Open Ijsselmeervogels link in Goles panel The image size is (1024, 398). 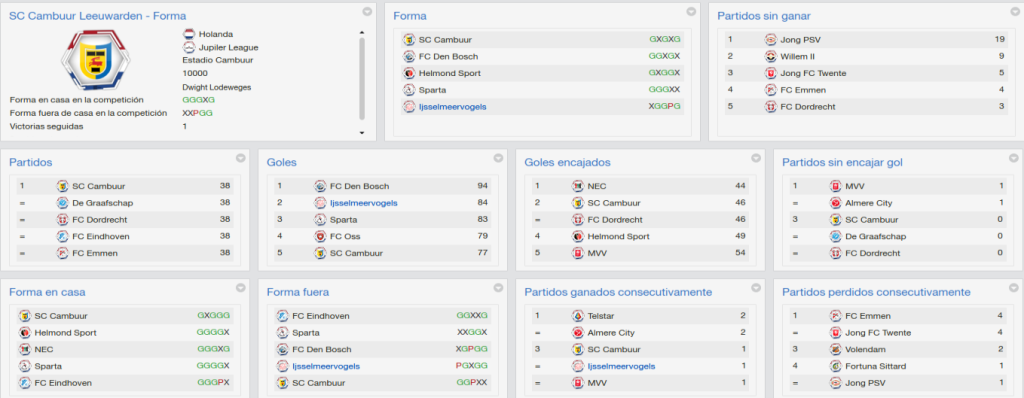point(364,203)
